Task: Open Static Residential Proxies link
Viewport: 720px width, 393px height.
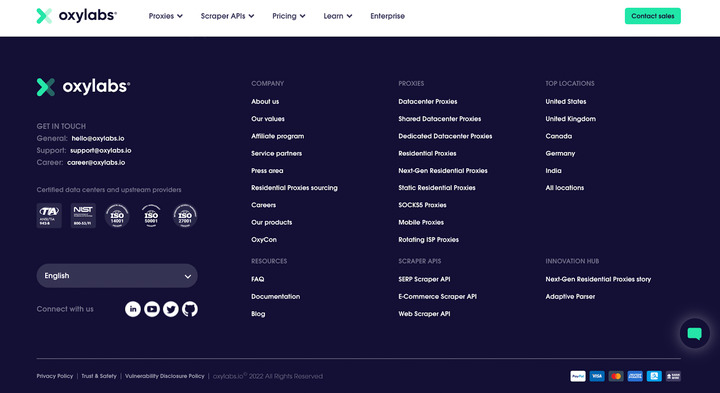Action: 437,188
